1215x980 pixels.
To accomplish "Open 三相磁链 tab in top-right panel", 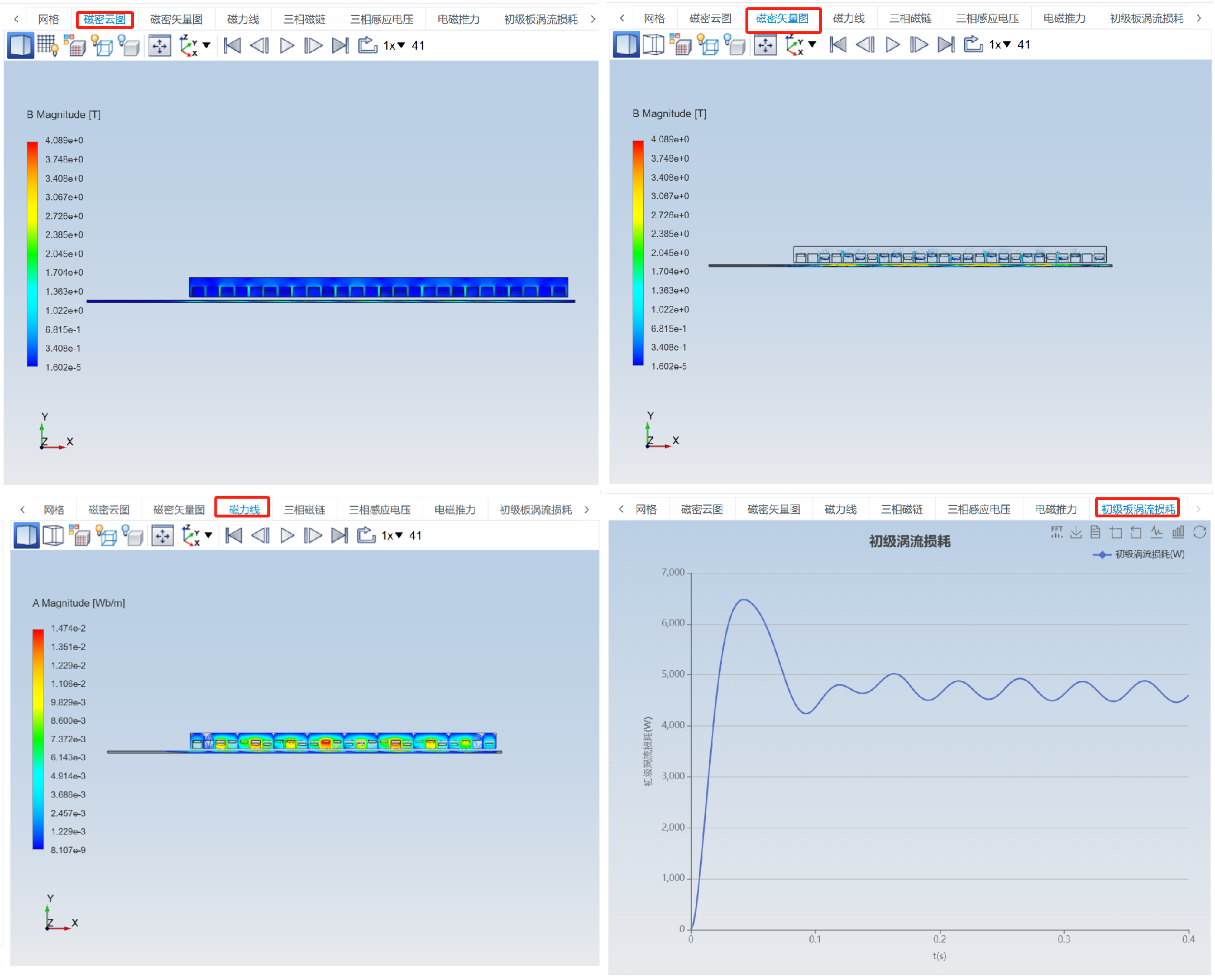I will (x=910, y=18).
